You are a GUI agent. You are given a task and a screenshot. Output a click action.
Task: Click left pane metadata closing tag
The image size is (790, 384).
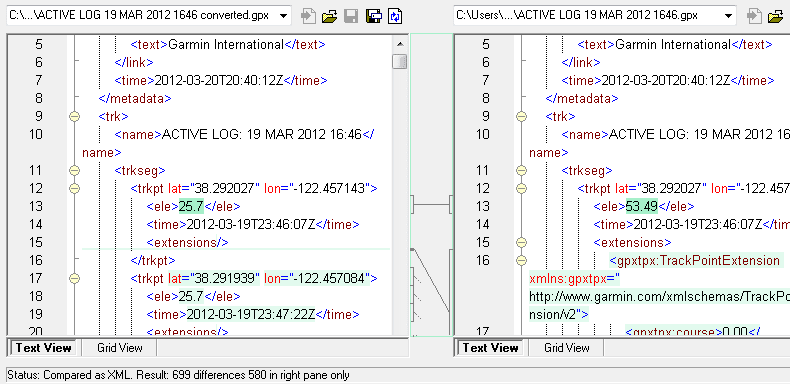[x=135, y=98]
